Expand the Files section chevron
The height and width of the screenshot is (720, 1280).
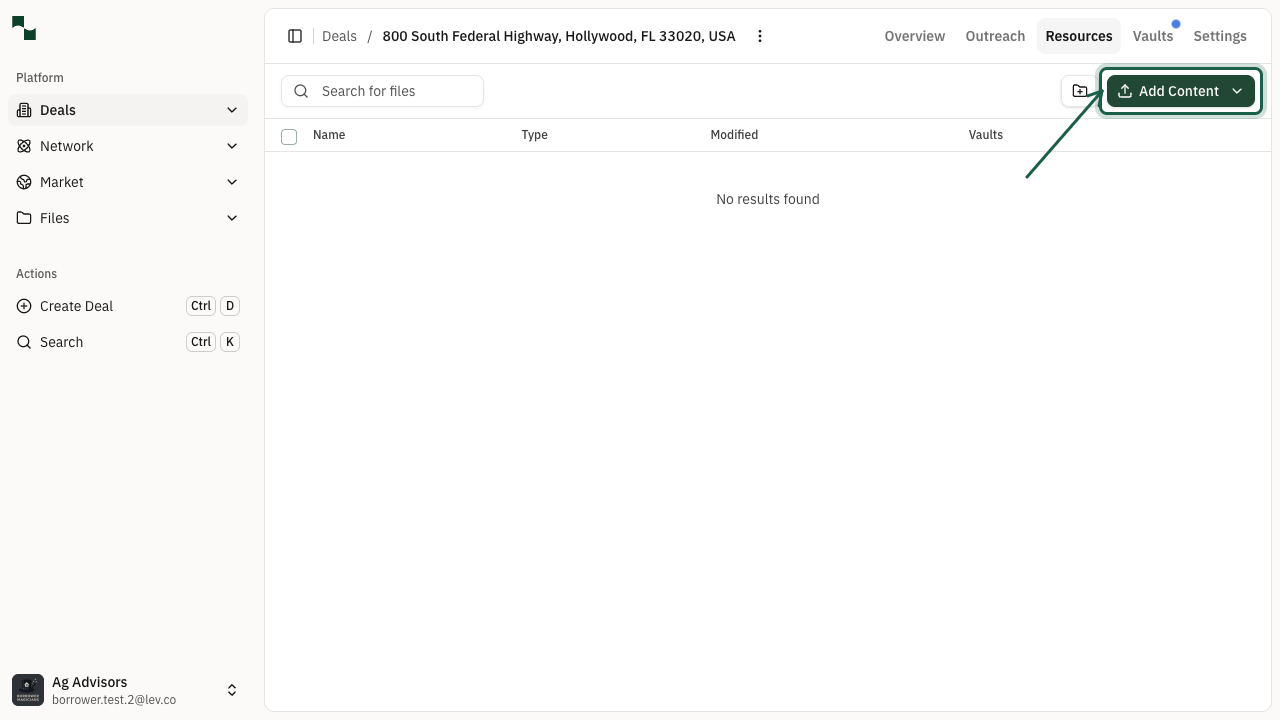[232, 218]
